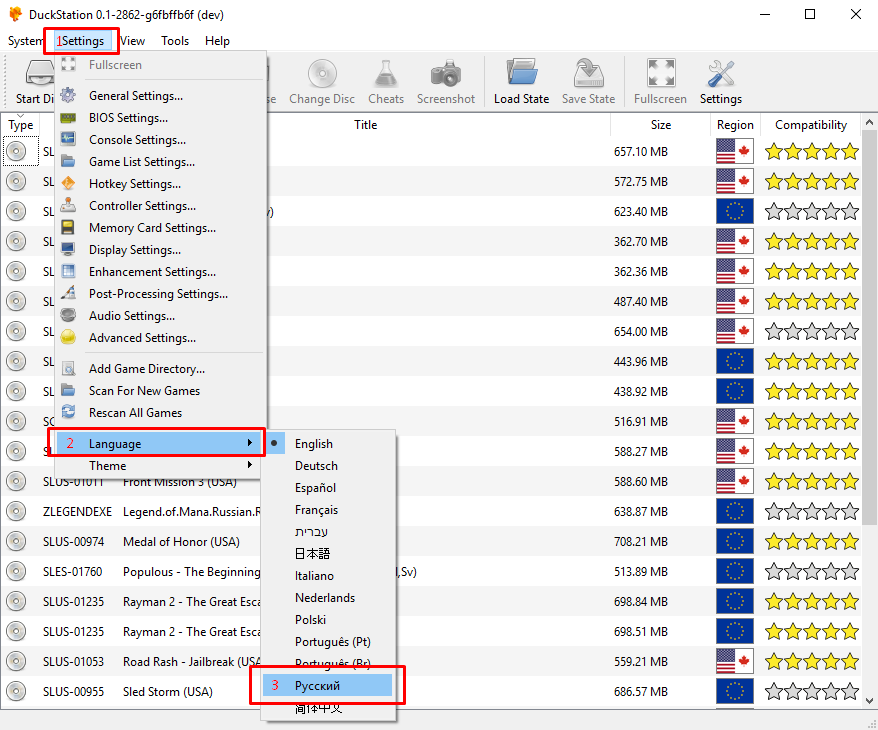878x730 pixels.
Task: Click the 708.21 MB size cell
Action: click(x=641, y=541)
